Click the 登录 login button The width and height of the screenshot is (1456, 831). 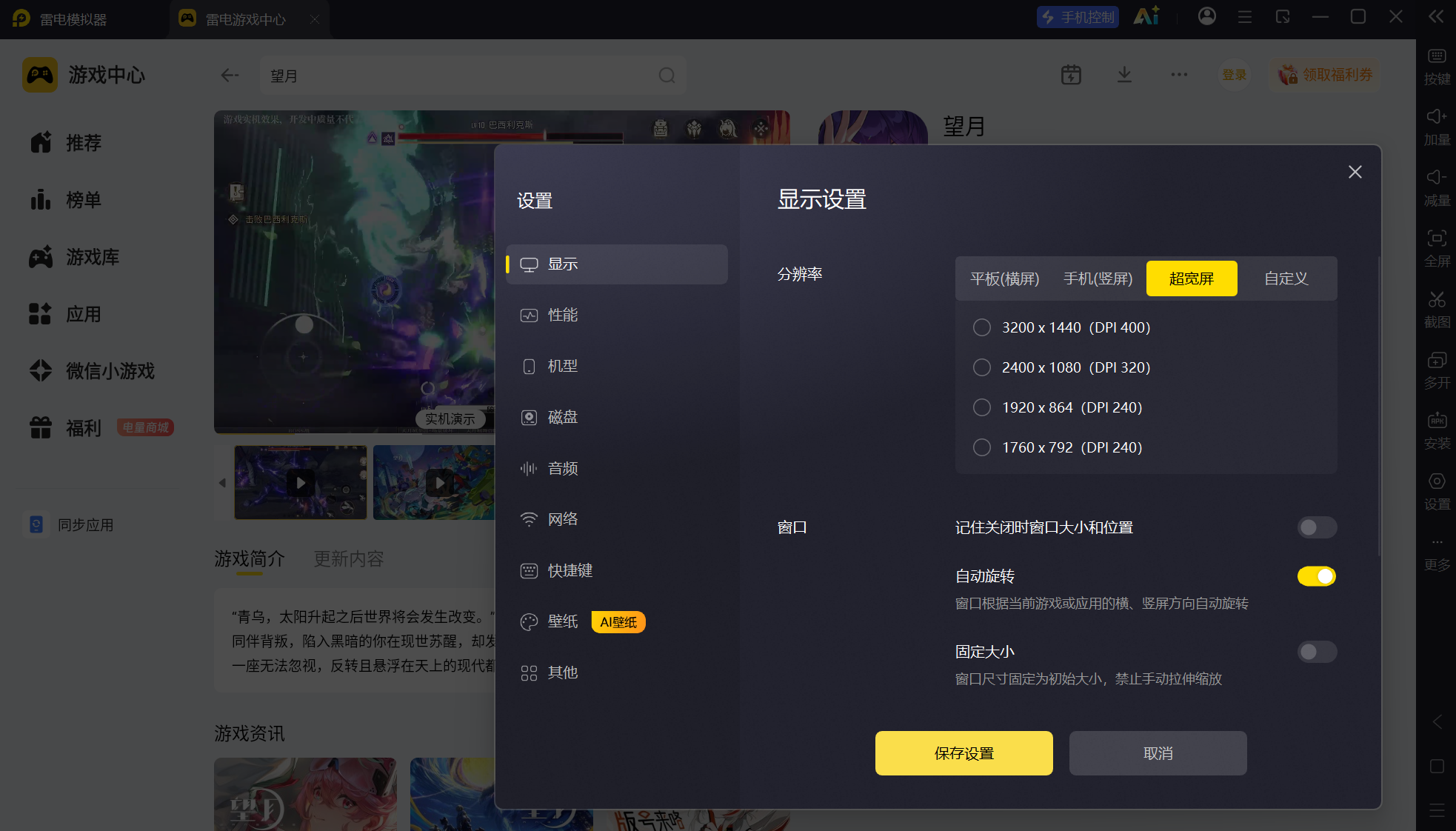1234,75
